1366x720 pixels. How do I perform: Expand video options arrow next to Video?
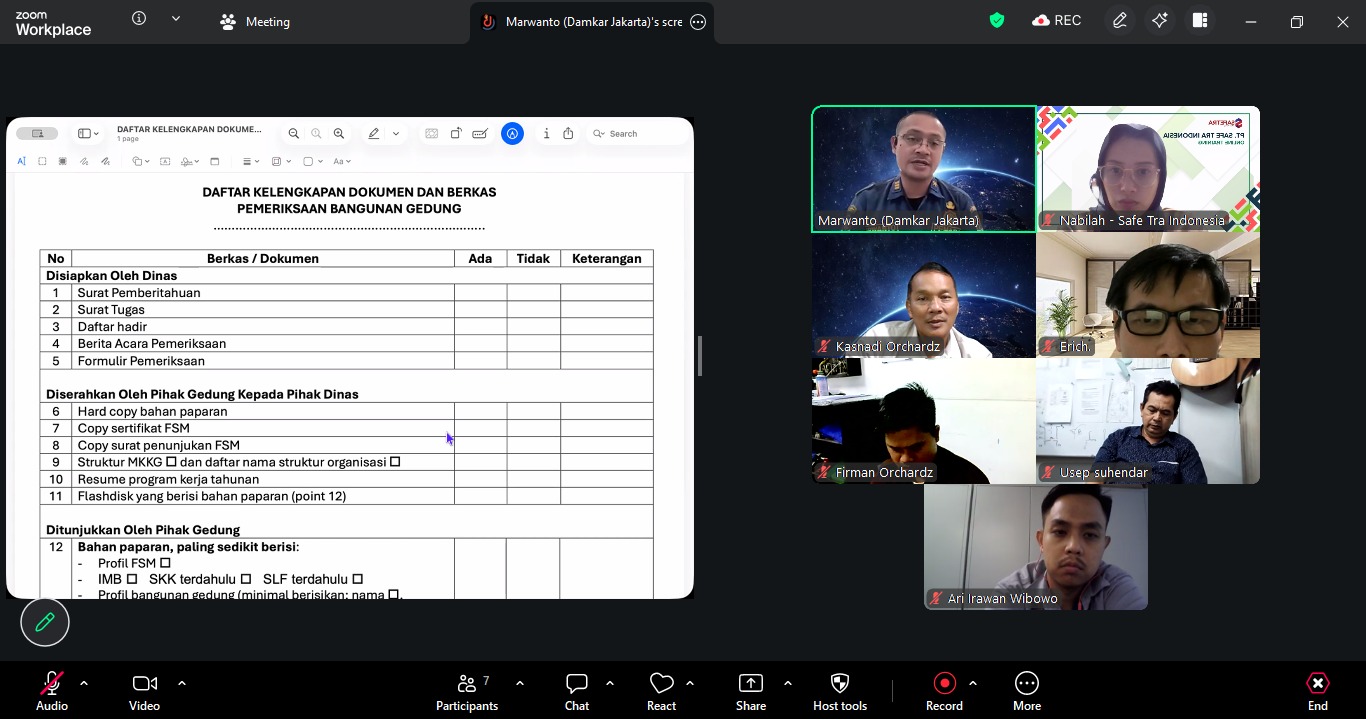[182, 683]
